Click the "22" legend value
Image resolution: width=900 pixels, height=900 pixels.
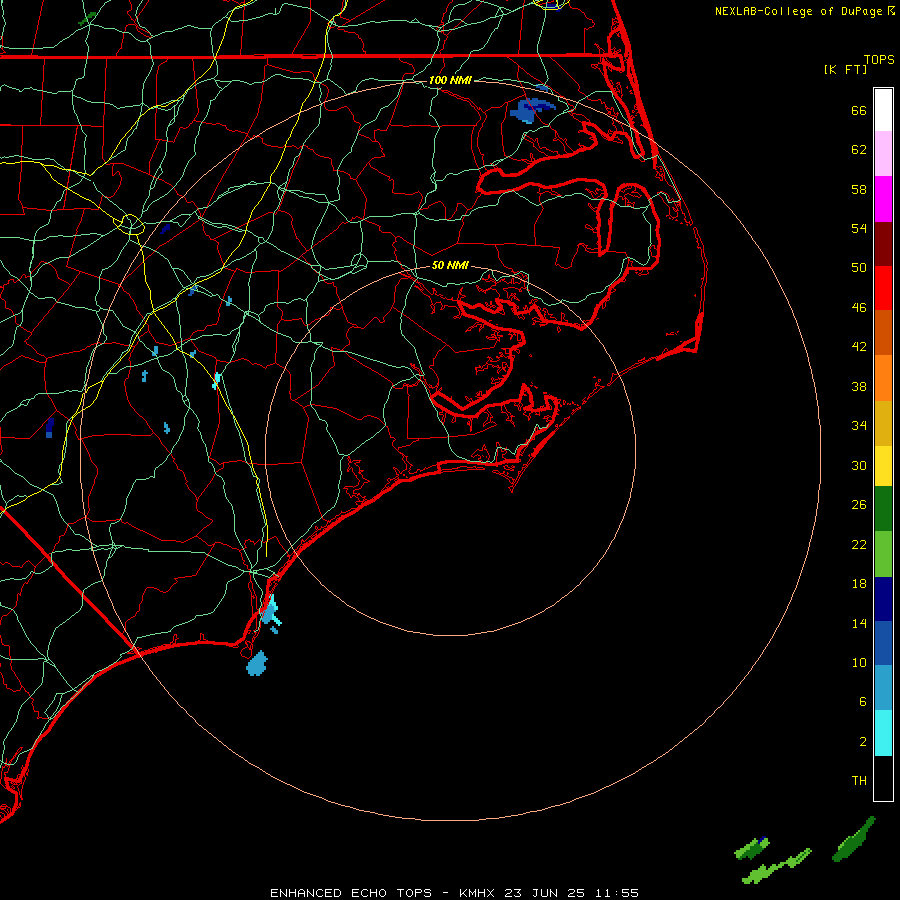click(859, 544)
